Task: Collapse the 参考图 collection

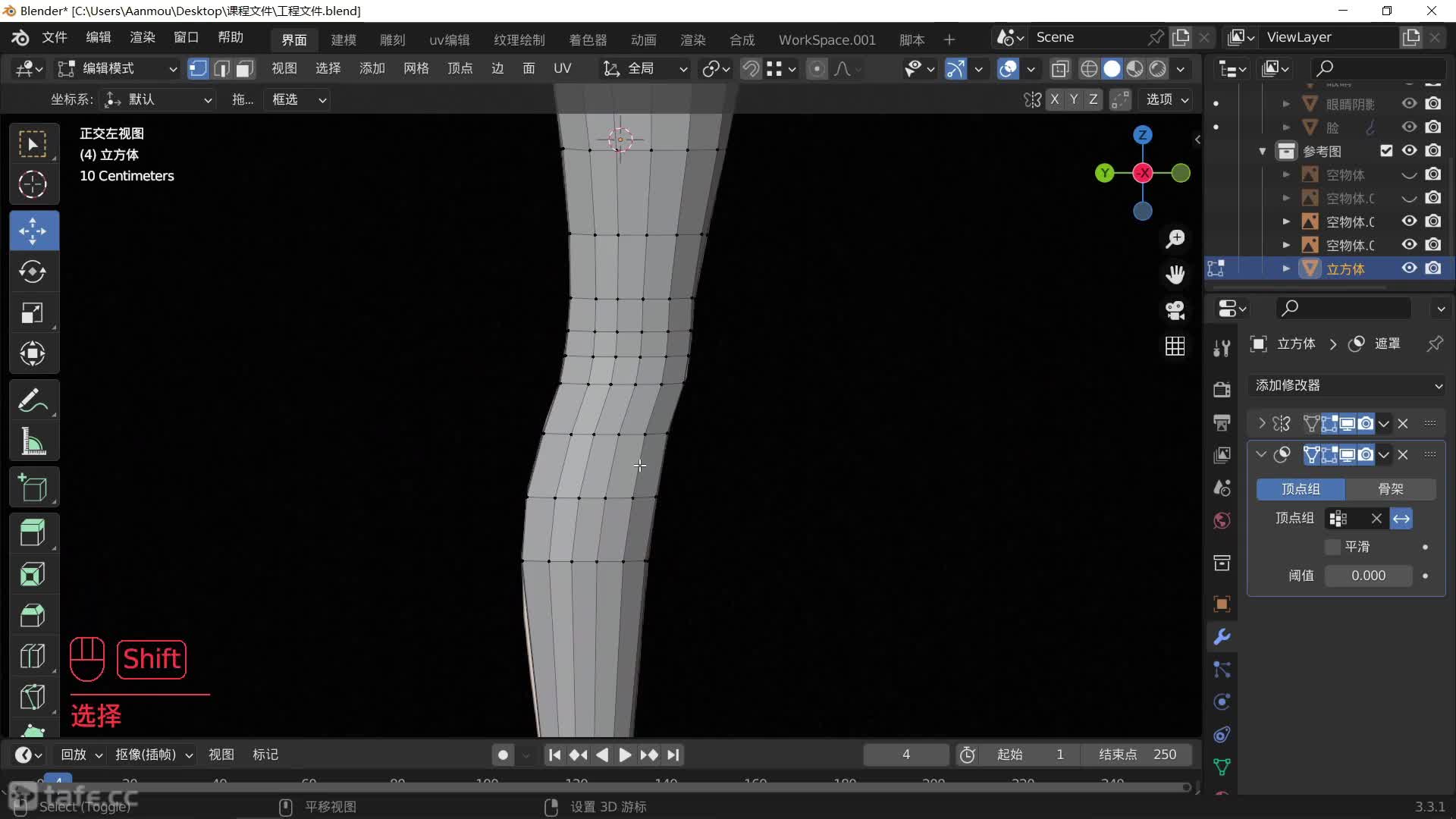Action: (1263, 151)
